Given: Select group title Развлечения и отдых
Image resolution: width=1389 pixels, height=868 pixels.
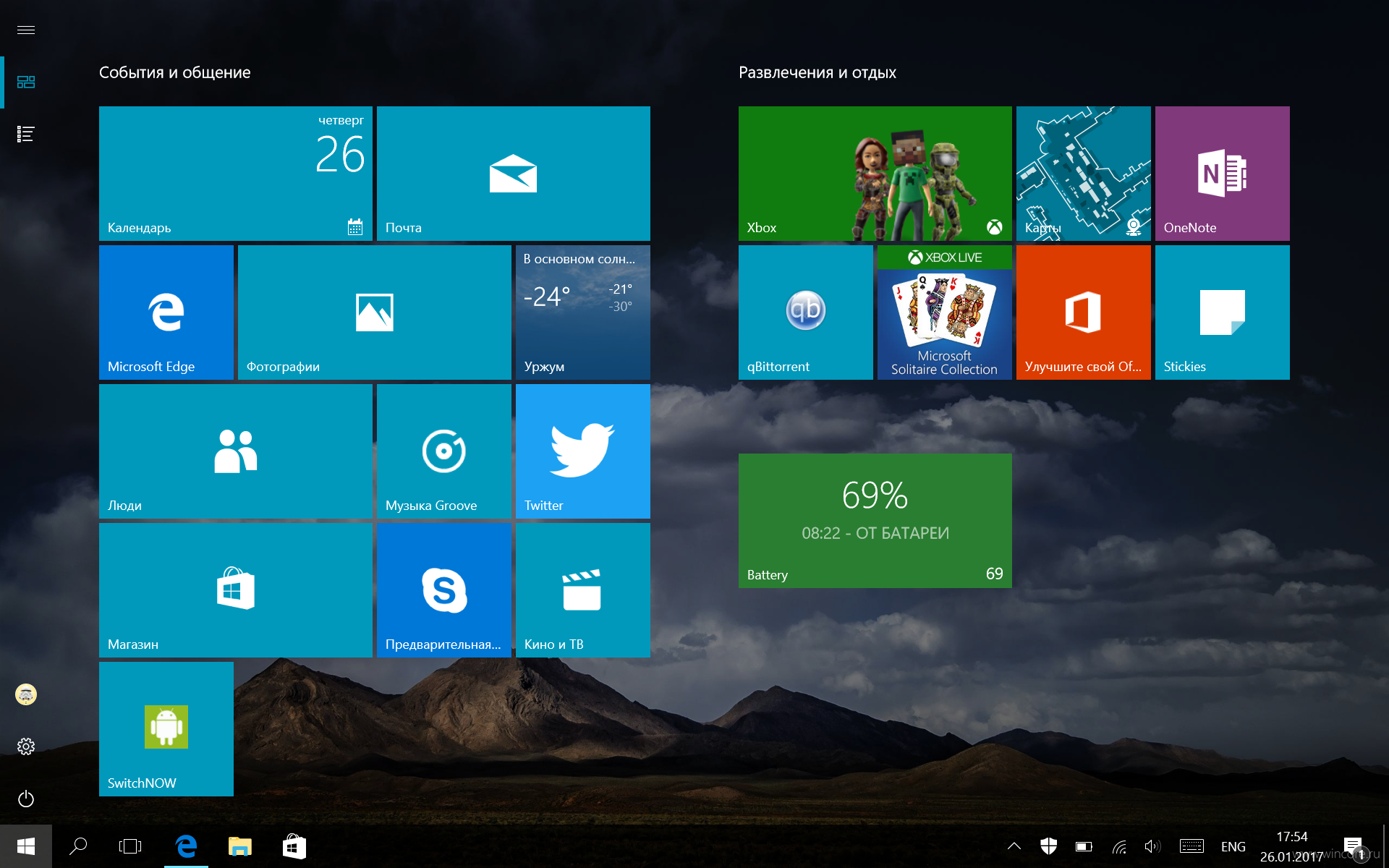Looking at the screenshot, I should pyautogui.click(x=817, y=72).
